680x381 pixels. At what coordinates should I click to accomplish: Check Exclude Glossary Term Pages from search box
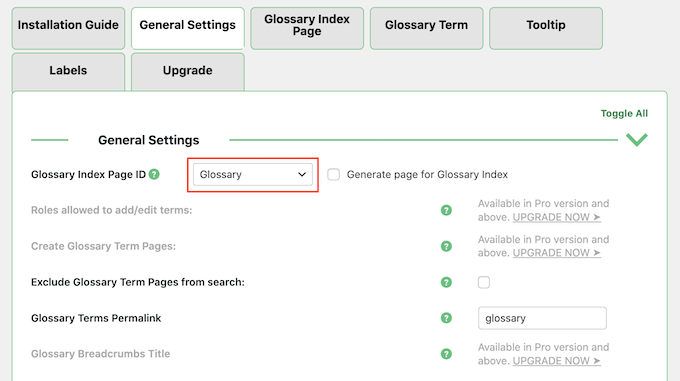(484, 283)
